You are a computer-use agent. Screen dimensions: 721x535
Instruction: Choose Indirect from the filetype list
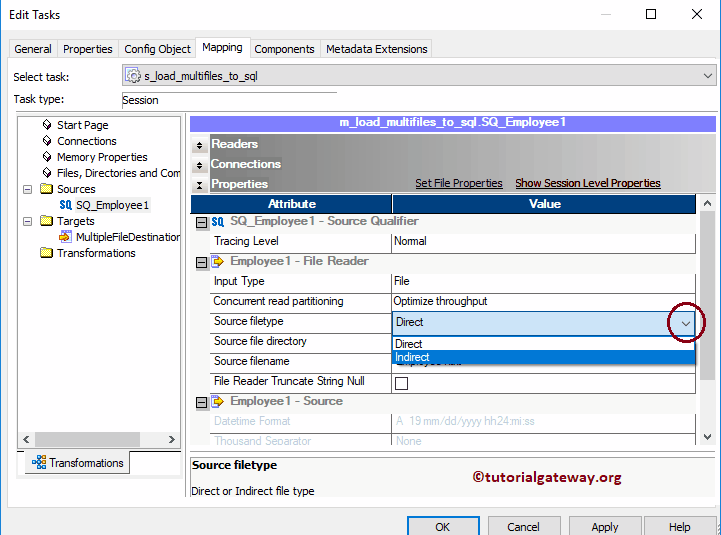pos(543,357)
